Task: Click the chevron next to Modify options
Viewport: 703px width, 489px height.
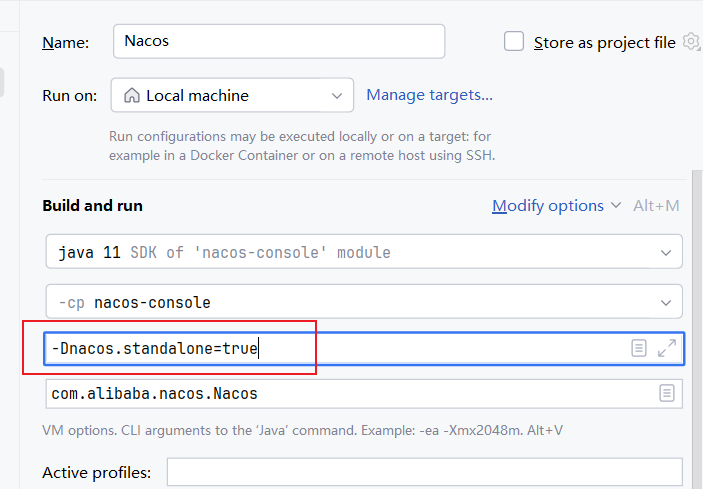Action: point(616,206)
